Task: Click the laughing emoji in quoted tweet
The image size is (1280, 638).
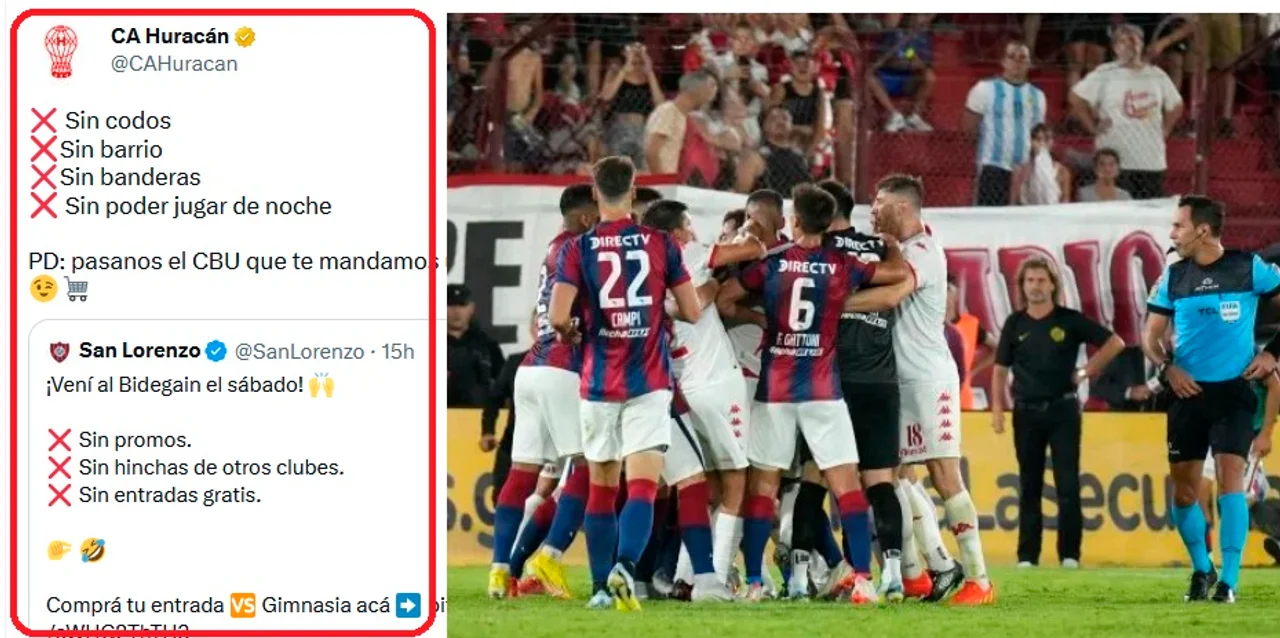Action: pyautogui.click(x=93, y=549)
